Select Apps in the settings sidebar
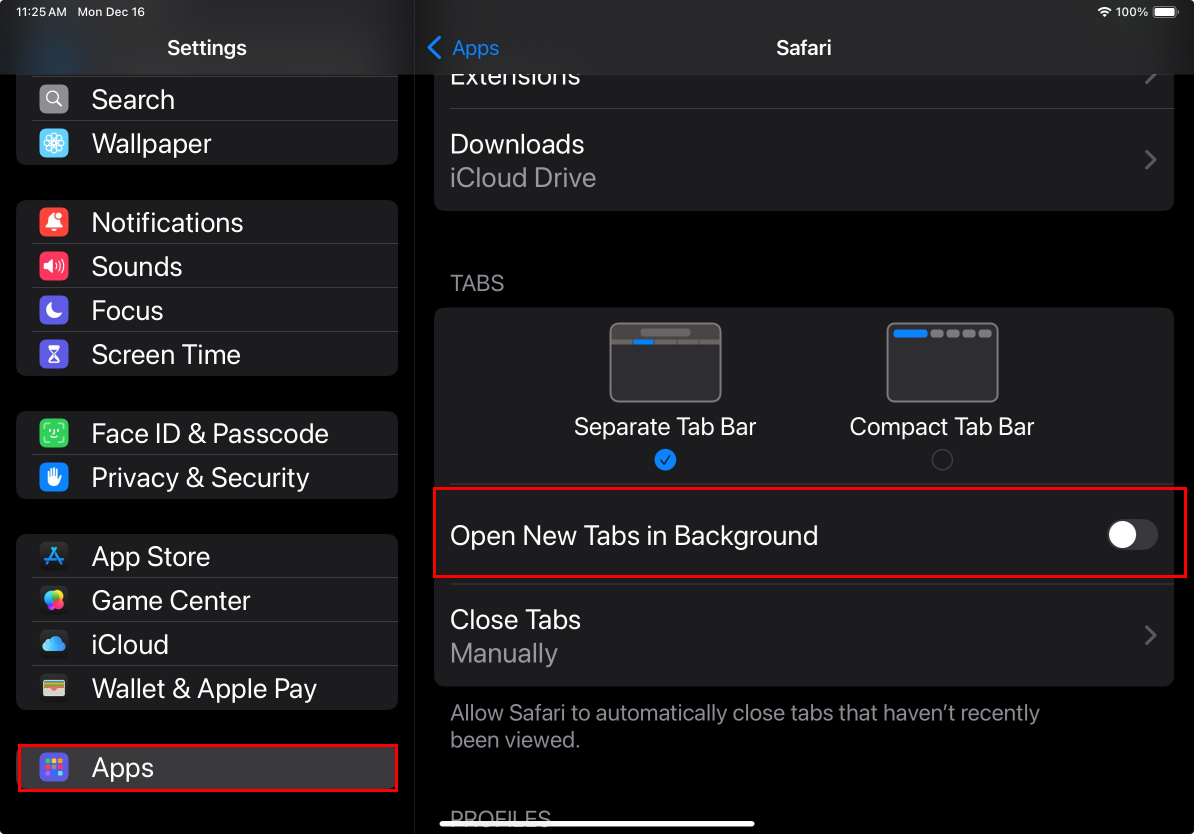This screenshot has height=834, width=1194. point(207,768)
